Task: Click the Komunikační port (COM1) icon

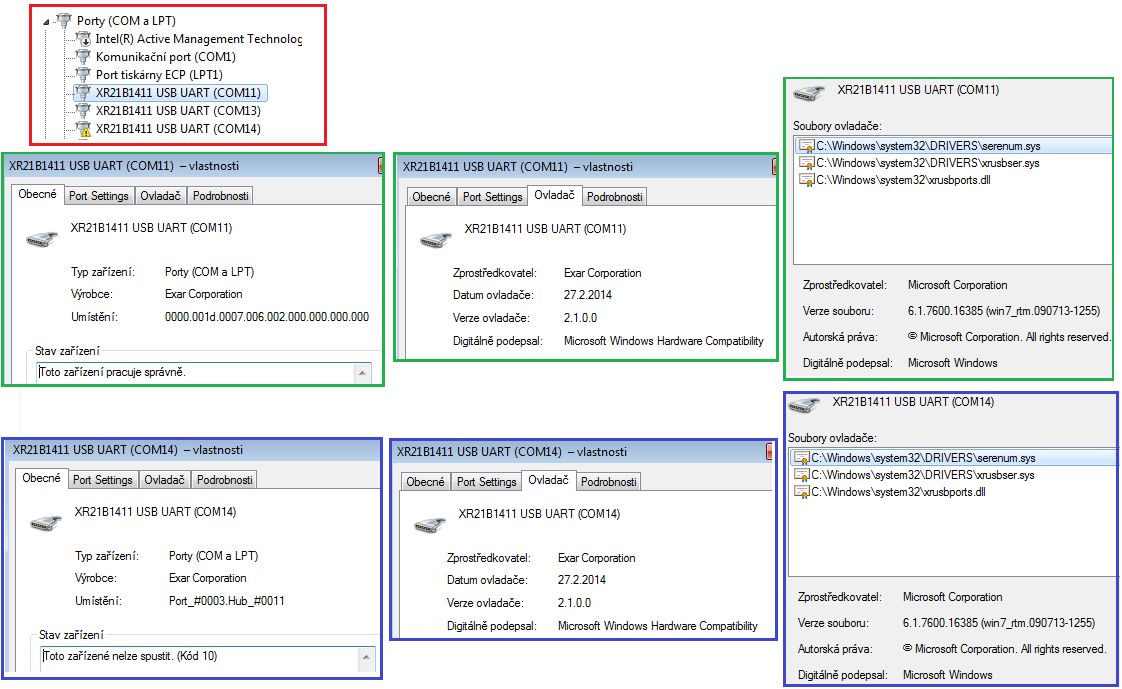Action: pyautogui.click(x=84, y=57)
